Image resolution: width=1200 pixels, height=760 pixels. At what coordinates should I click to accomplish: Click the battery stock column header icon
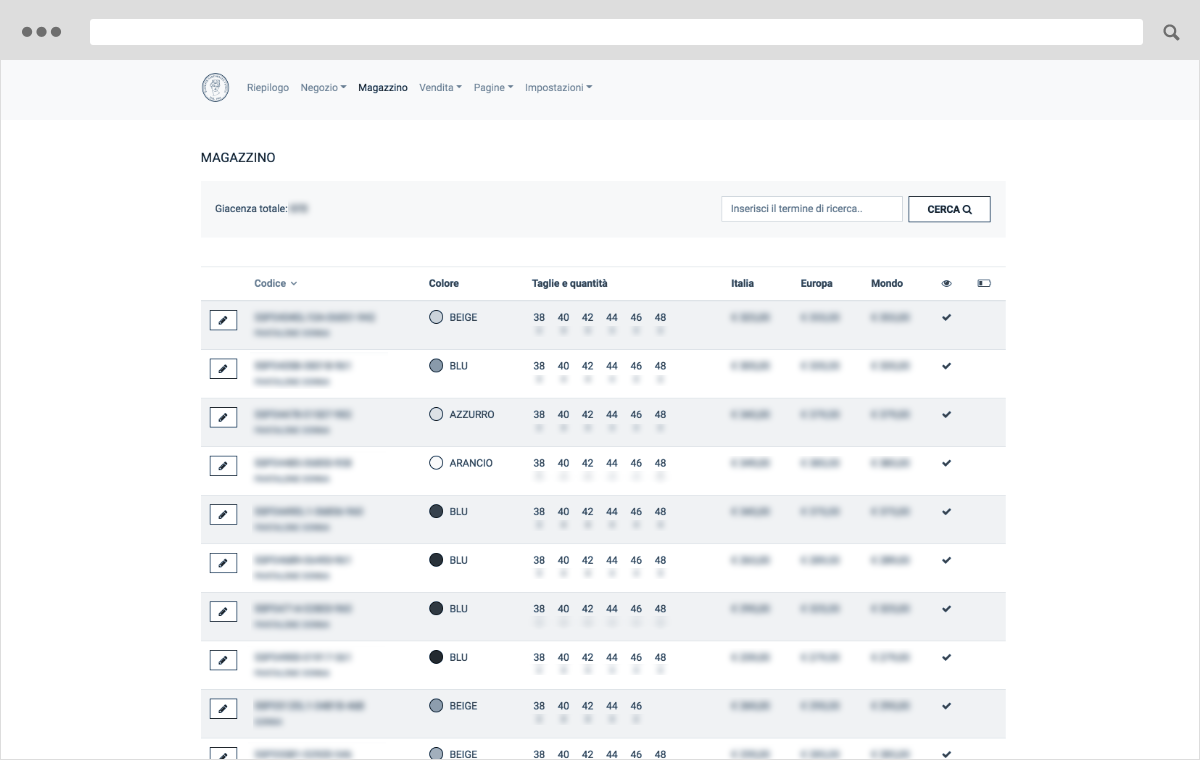tap(983, 284)
